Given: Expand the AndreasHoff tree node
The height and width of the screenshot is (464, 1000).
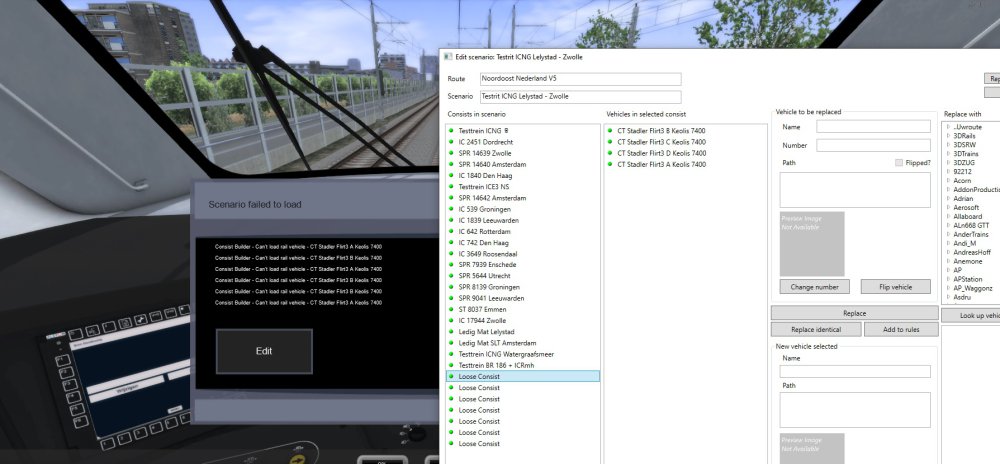Looking at the screenshot, I should pos(948,252).
